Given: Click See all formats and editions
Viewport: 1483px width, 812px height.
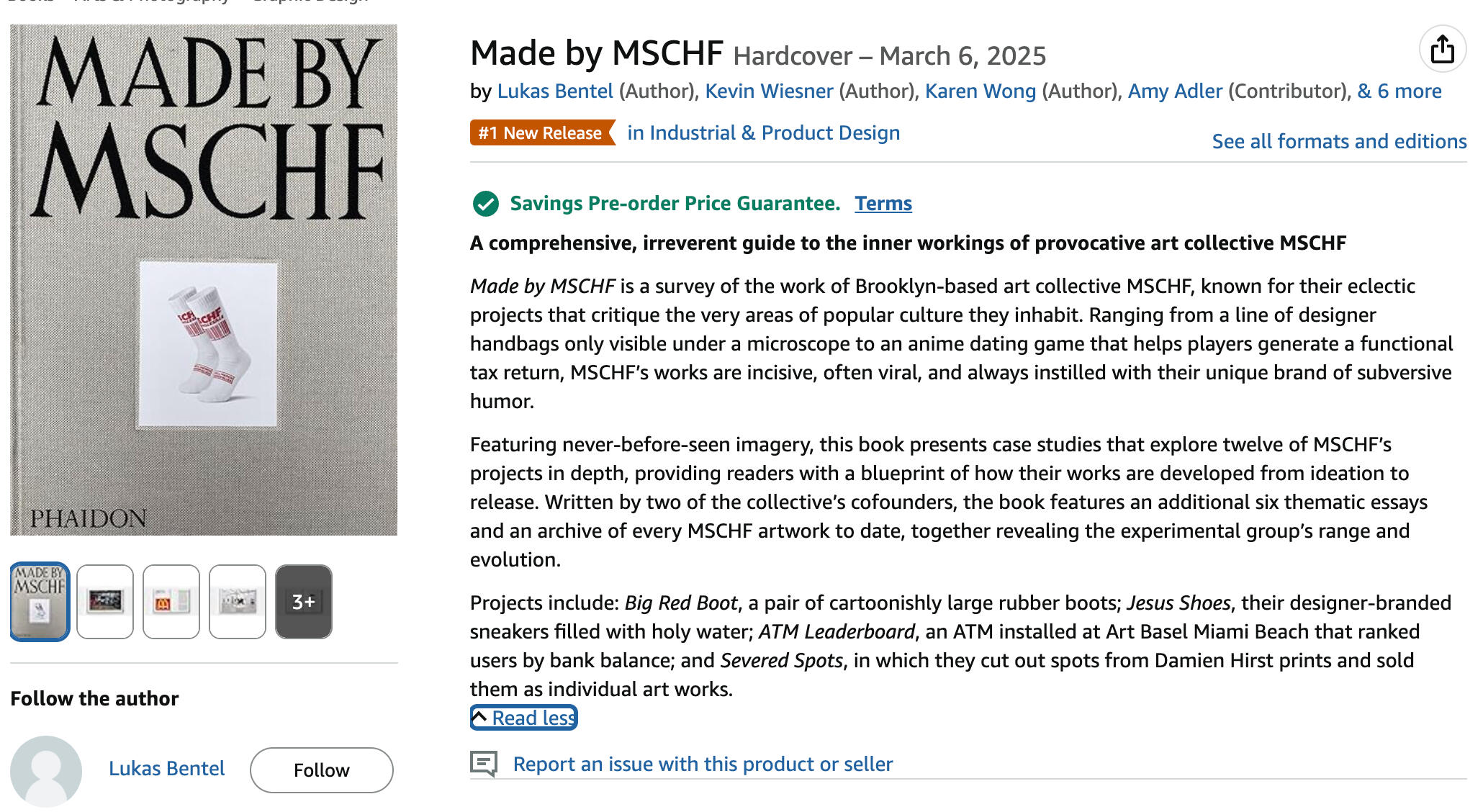Looking at the screenshot, I should pos(1339,142).
